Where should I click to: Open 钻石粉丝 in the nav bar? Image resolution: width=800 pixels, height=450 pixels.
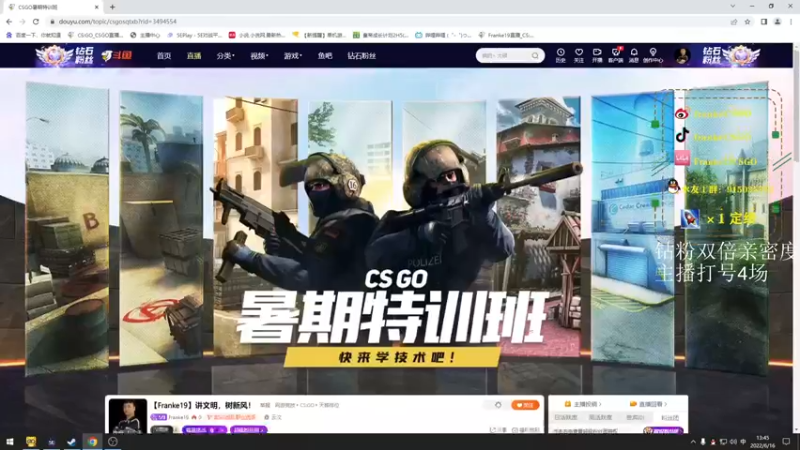click(361, 56)
